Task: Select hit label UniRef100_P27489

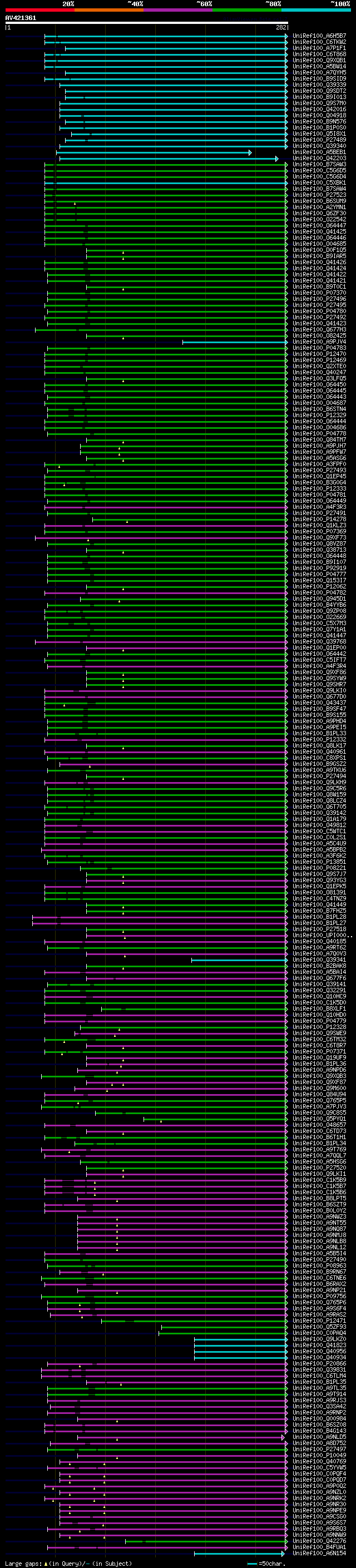Action: coord(319,140)
